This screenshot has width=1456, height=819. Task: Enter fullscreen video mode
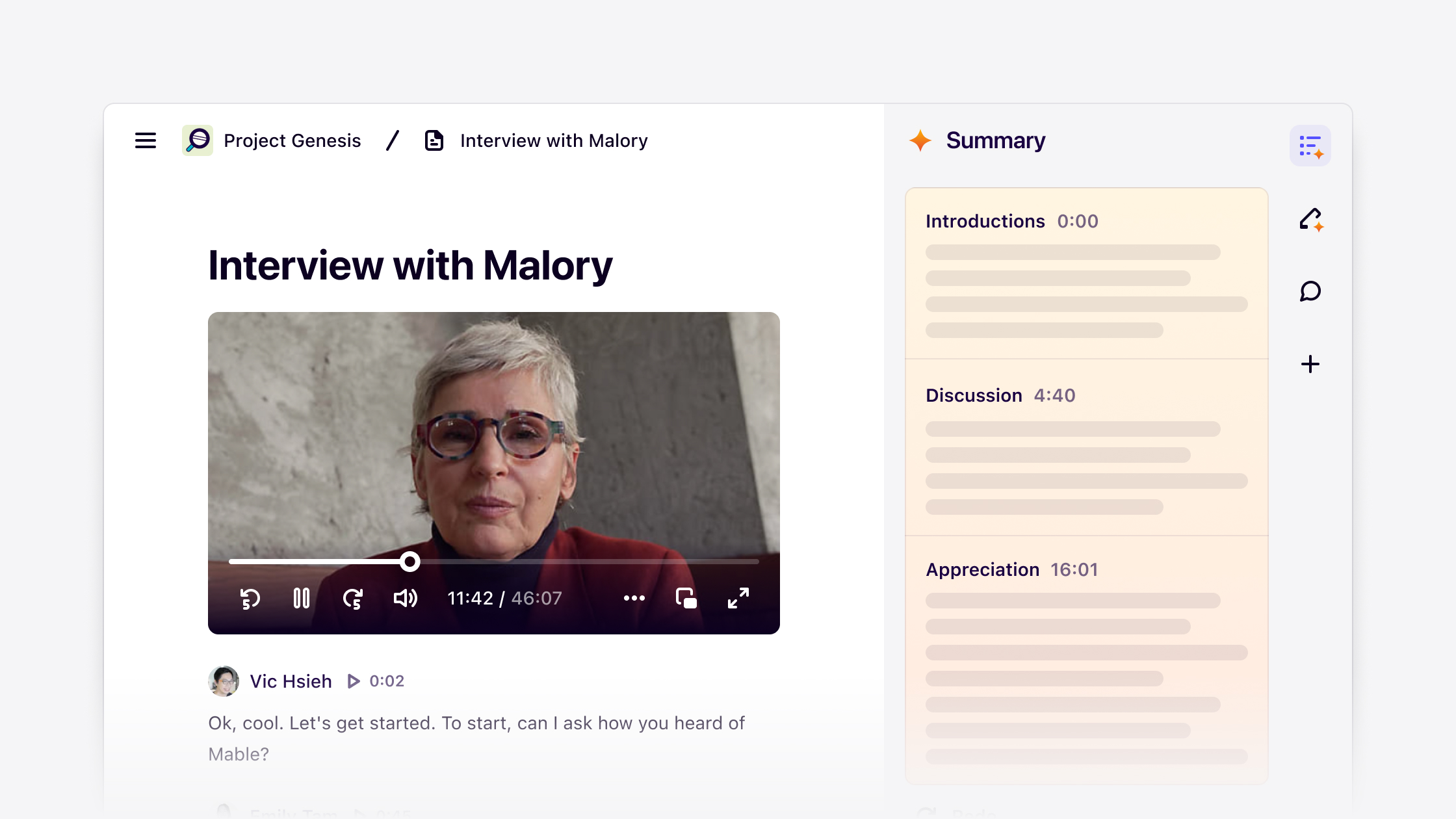click(738, 598)
